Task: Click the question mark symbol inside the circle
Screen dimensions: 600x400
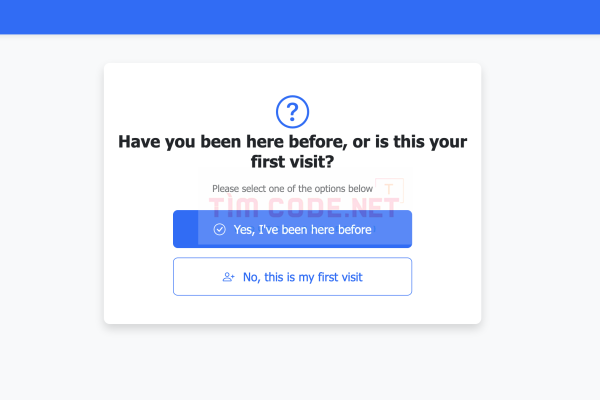Action: point(292,112)
